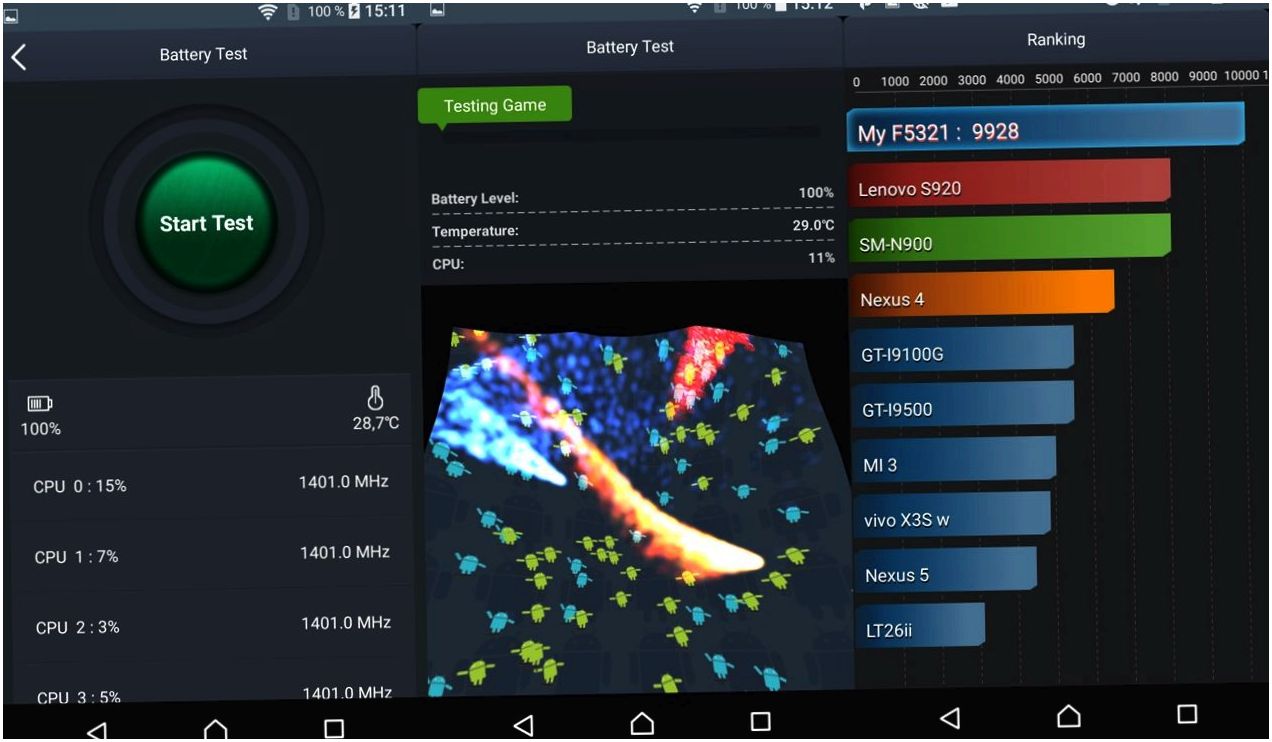
Task: Tap Android home button on middle screen
Action: pos(641,721)
